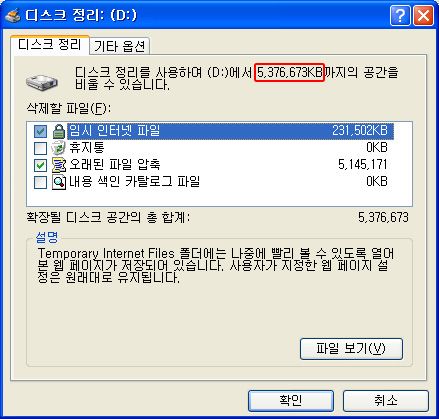
Task: Click the compressed files icon for 오래된 파일 압축
Action: pyautogui.click(x=59, y=165)
